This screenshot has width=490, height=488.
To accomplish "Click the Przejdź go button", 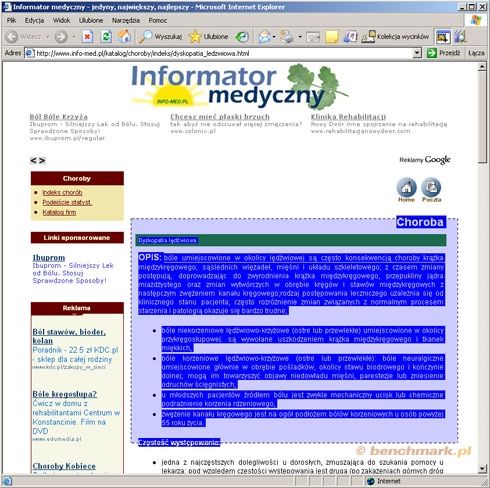I will click(444, 53).
